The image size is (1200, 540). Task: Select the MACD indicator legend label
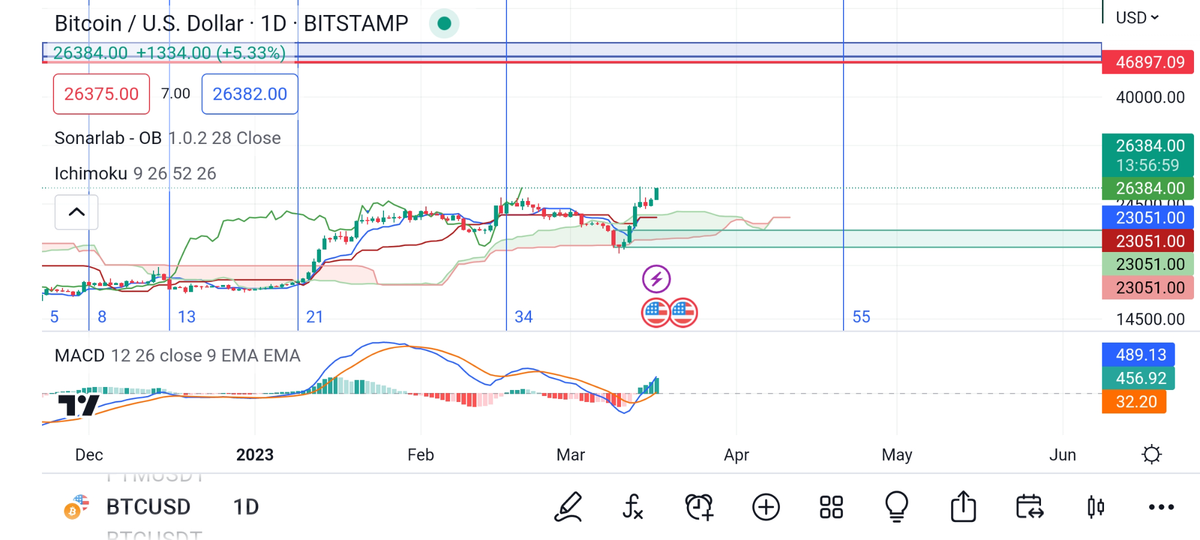[80, 355]
